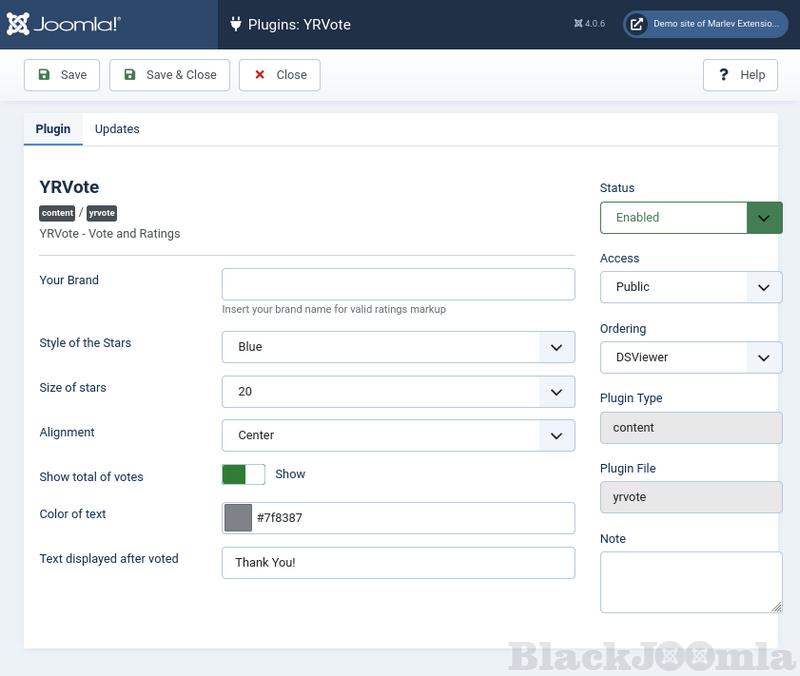Open the Alignment dropdown set to Center

pos(398,436)
